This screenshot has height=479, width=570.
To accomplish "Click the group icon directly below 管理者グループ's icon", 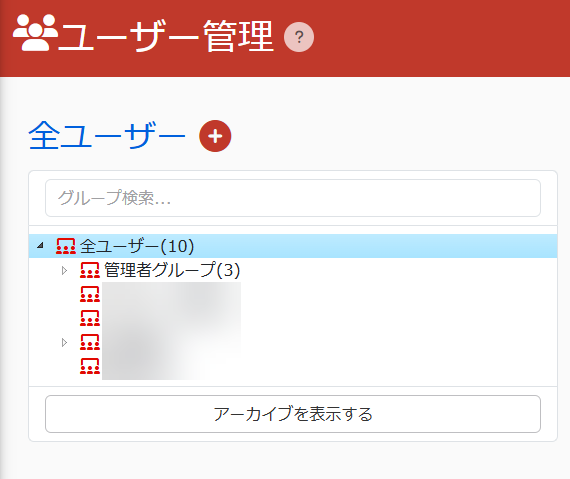I will 90,294.
